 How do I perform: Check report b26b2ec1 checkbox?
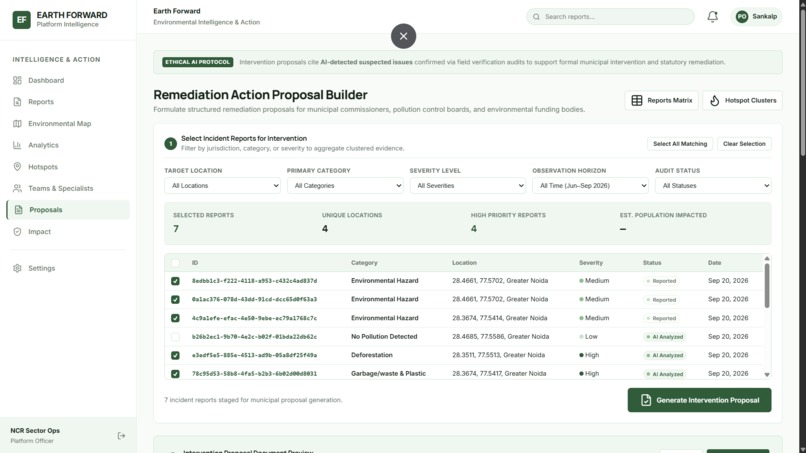coord(175,337)
